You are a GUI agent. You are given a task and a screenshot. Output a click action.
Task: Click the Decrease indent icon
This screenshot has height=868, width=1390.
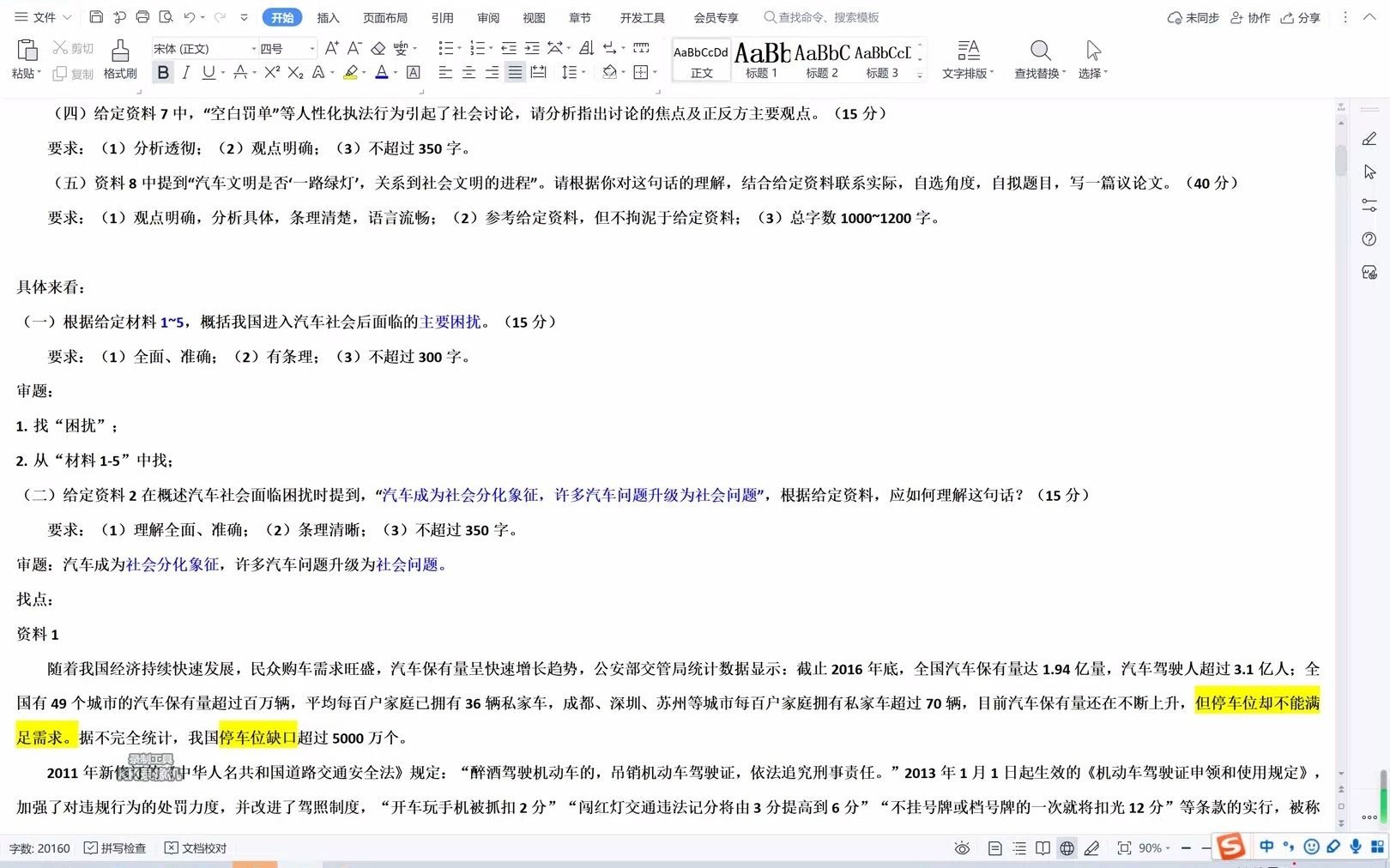(x=509, y=48)
